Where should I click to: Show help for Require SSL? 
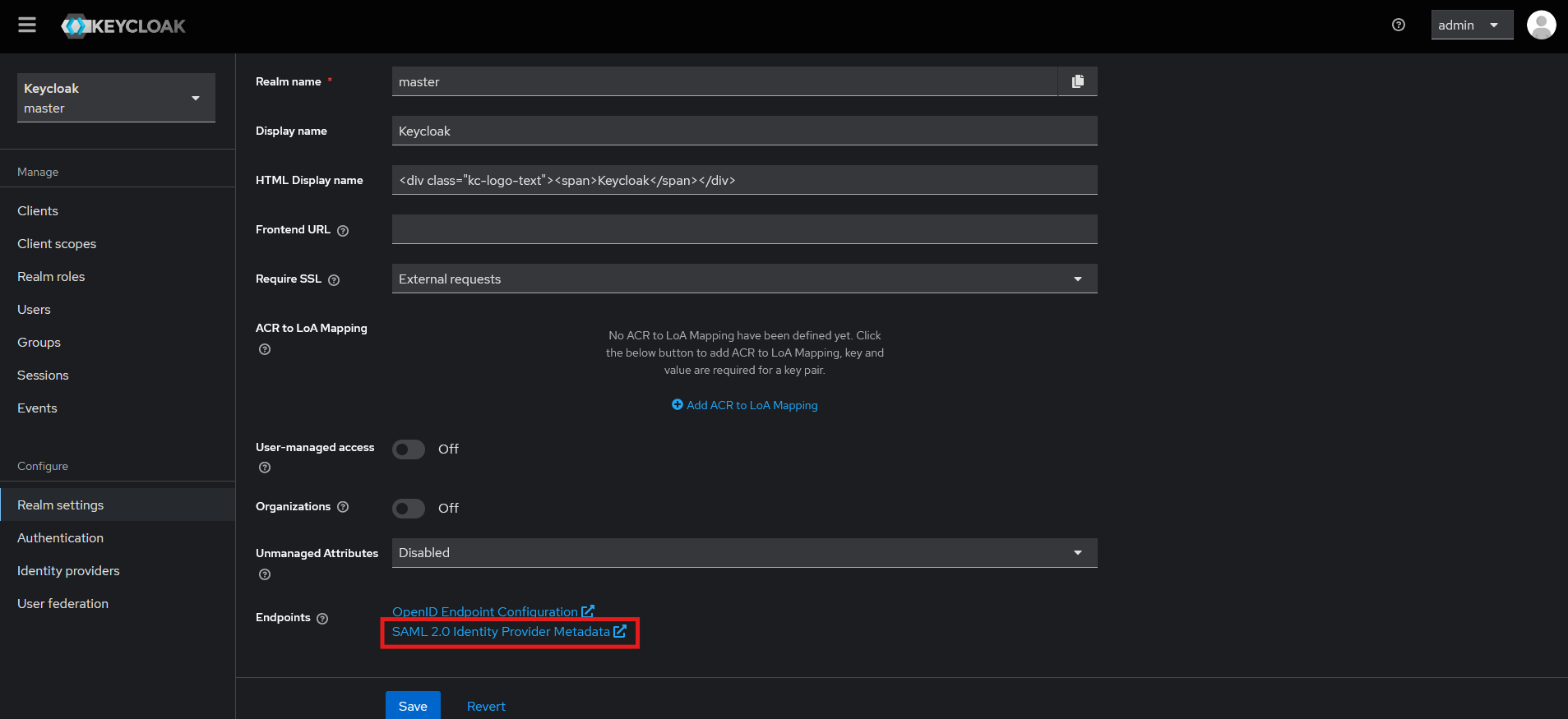tap(334, 280)
